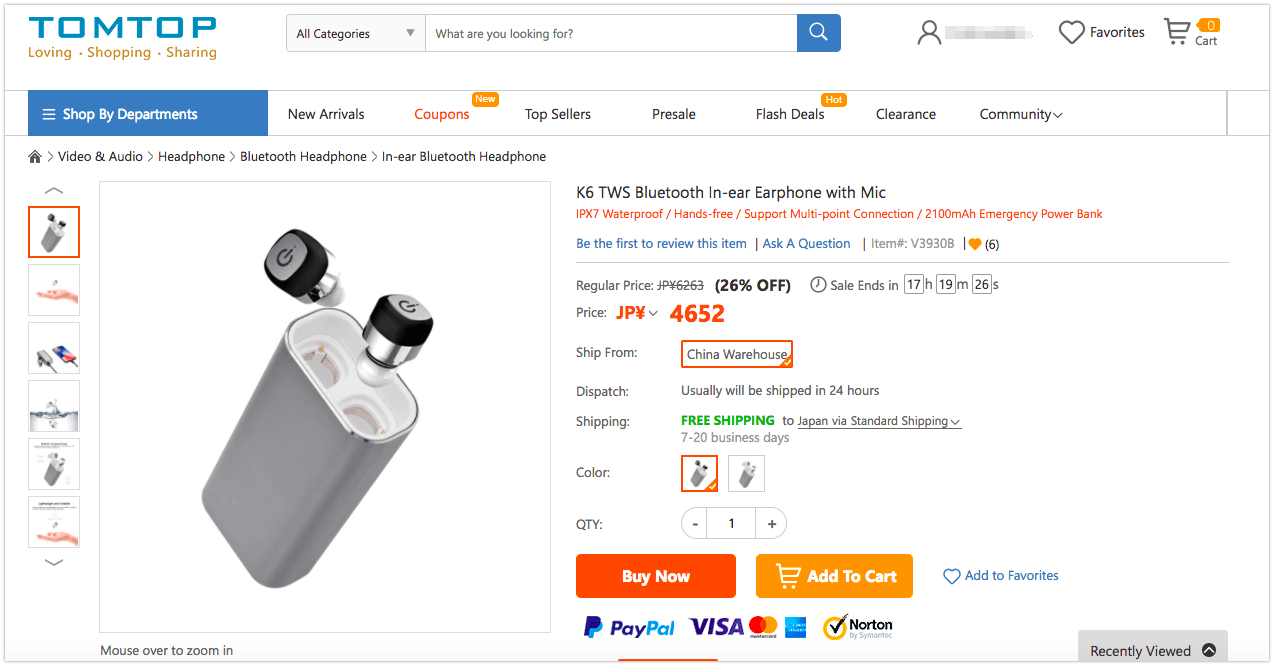Expand the JP¥ currency selector
This screenshot has height=666, width=1274.
click(637, 313)
